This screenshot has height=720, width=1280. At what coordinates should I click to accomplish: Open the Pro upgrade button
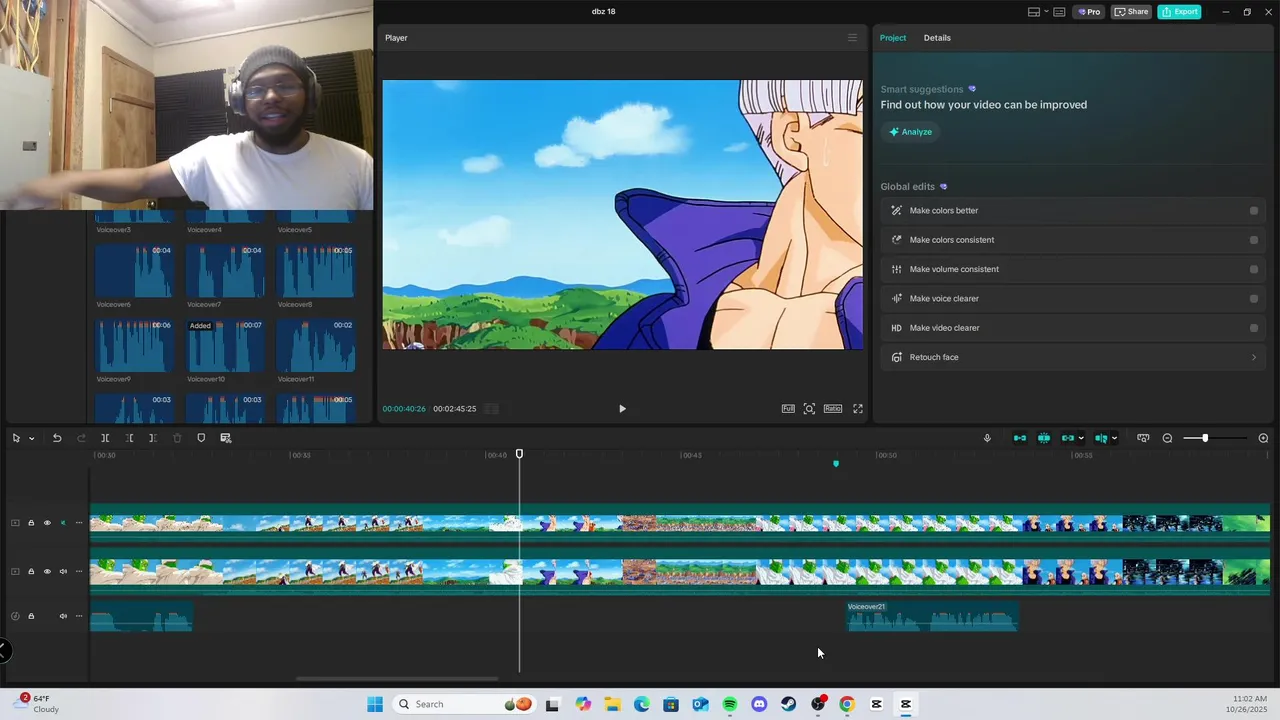point(1089,12)
